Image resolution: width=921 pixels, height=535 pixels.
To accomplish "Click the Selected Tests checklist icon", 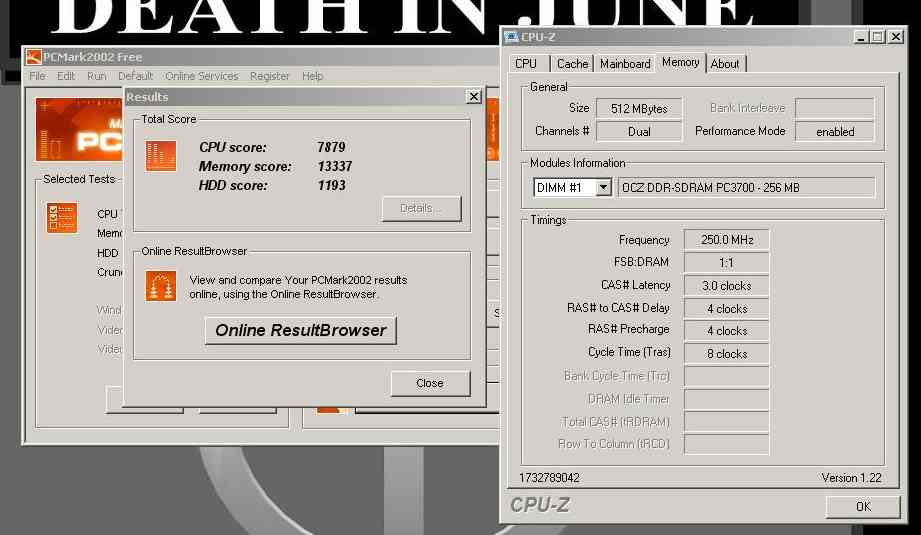I will (62, 218).
